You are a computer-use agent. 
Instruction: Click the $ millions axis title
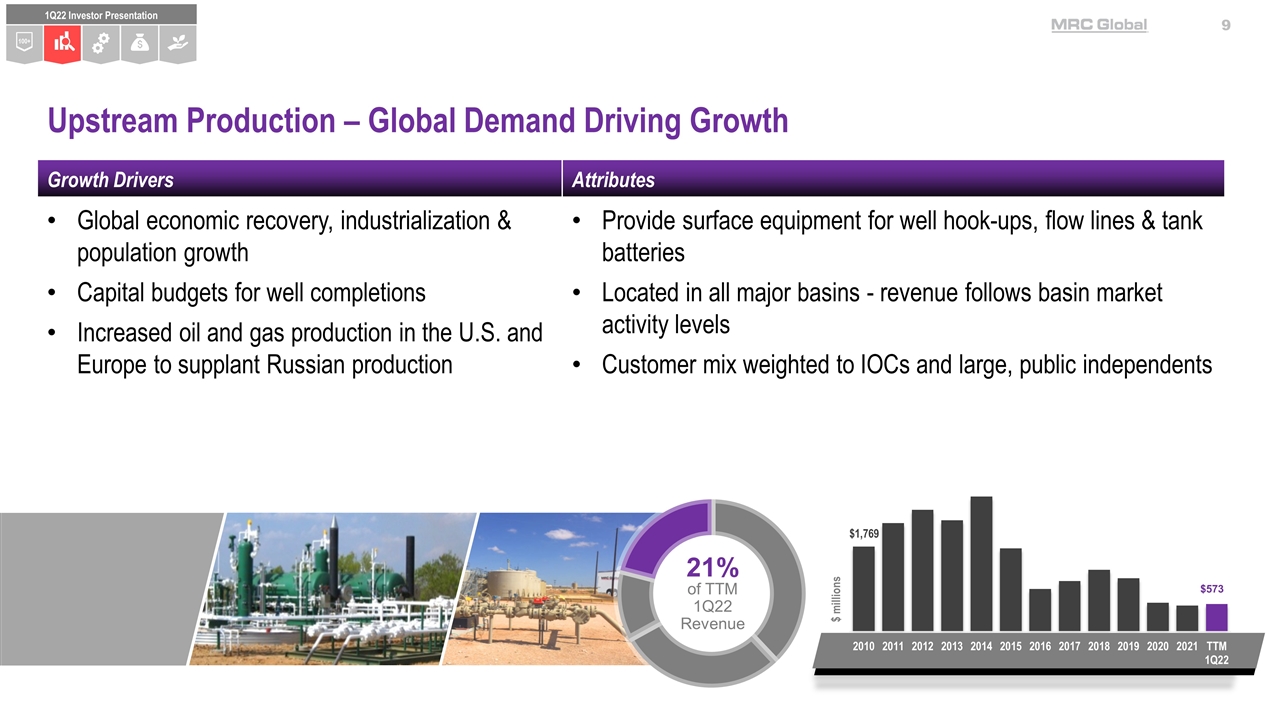pos(836,602)
